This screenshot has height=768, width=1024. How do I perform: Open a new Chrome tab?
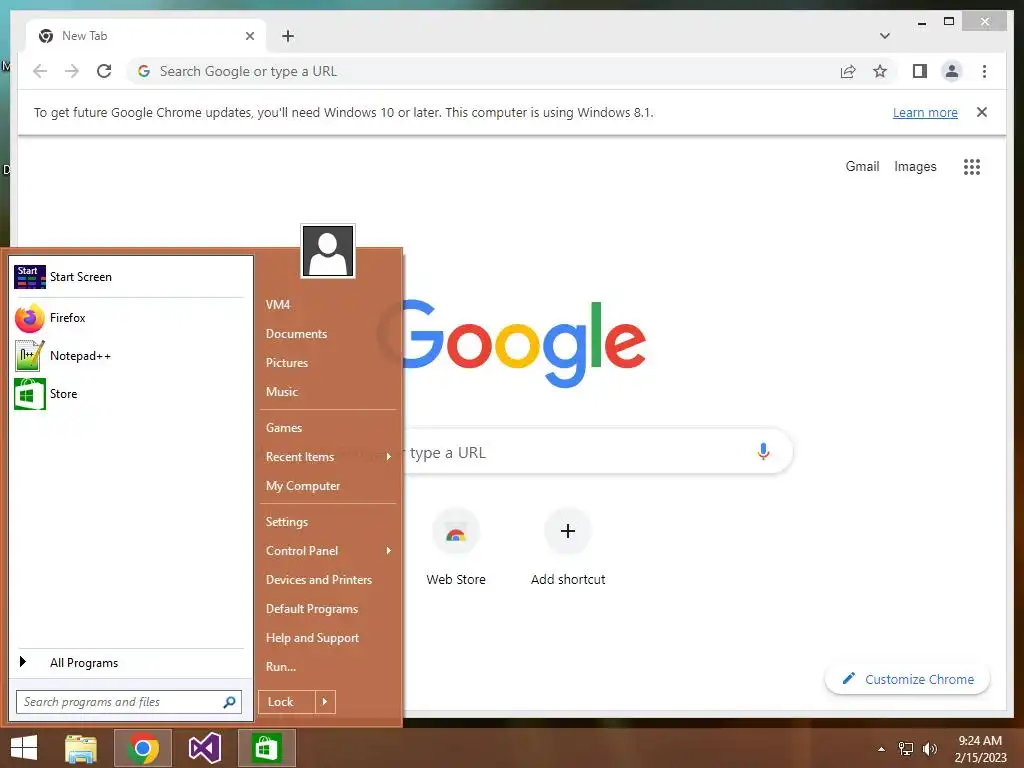pos(288,36)
